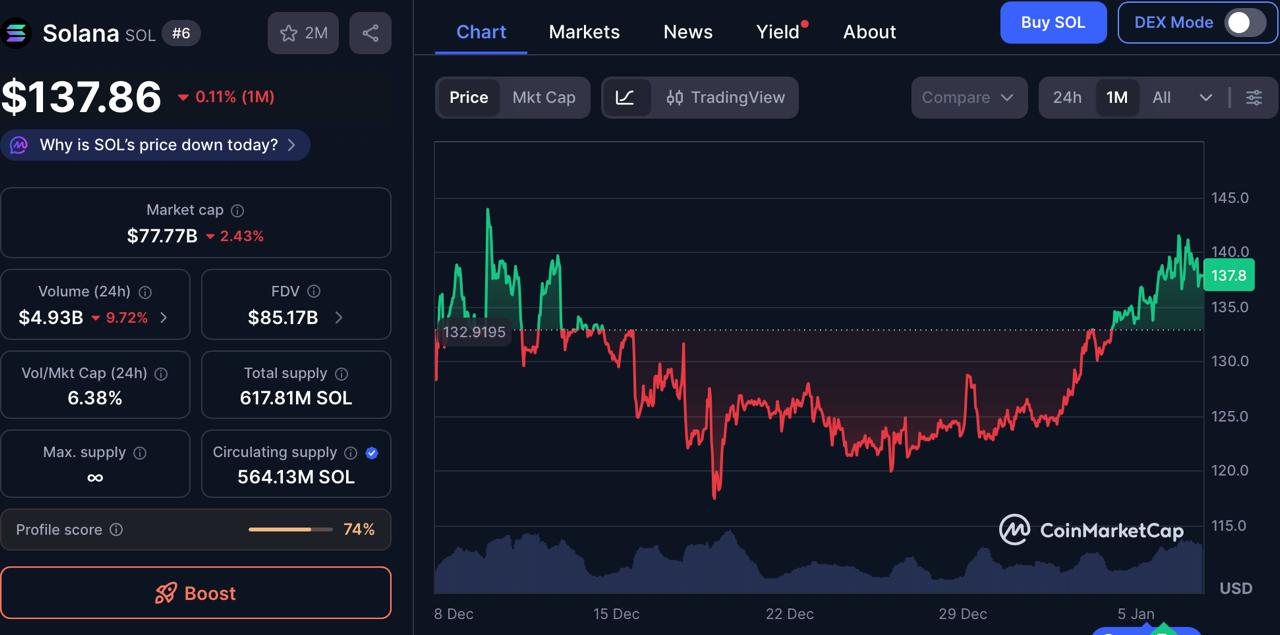
Task: Click the Buy SOL button
Action: tap(1053, 22)
